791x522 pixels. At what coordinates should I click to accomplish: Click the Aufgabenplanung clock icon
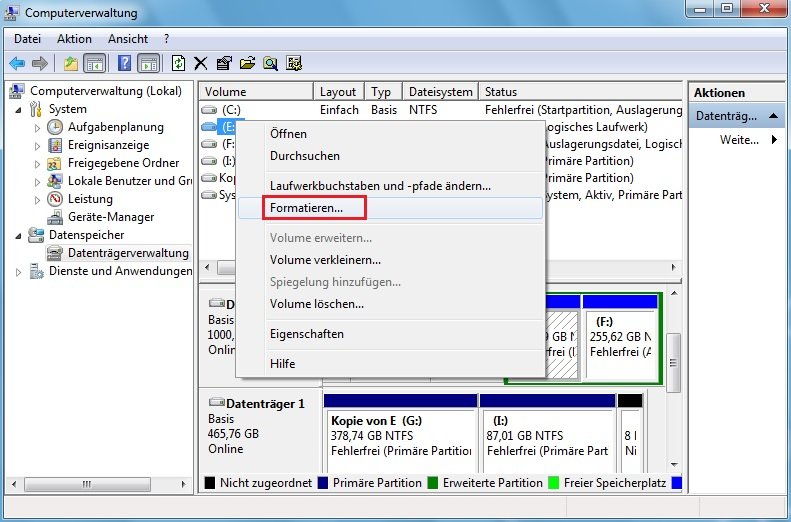click(54, 127)
